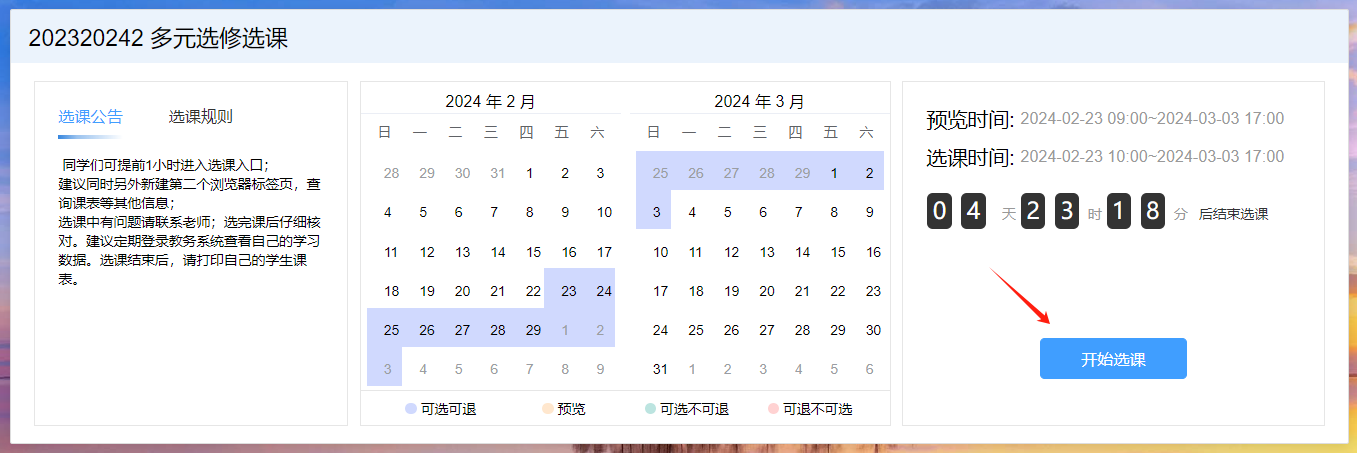Select the 23rd in the 2024年2月 calendar
The height and width of the screenshot is (453, 1357).
[569, 291]
